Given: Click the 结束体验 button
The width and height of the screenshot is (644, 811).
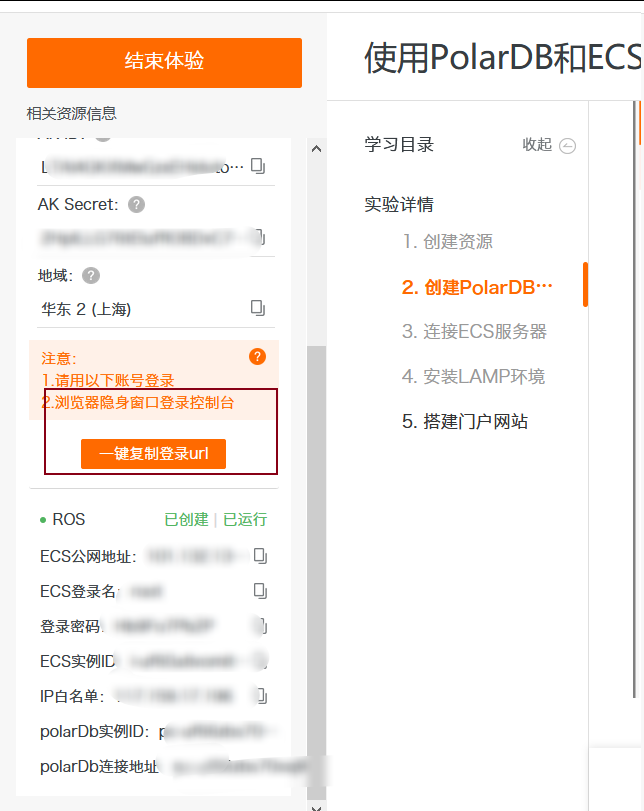Looking at the screenshot, I should coord(164,63).
